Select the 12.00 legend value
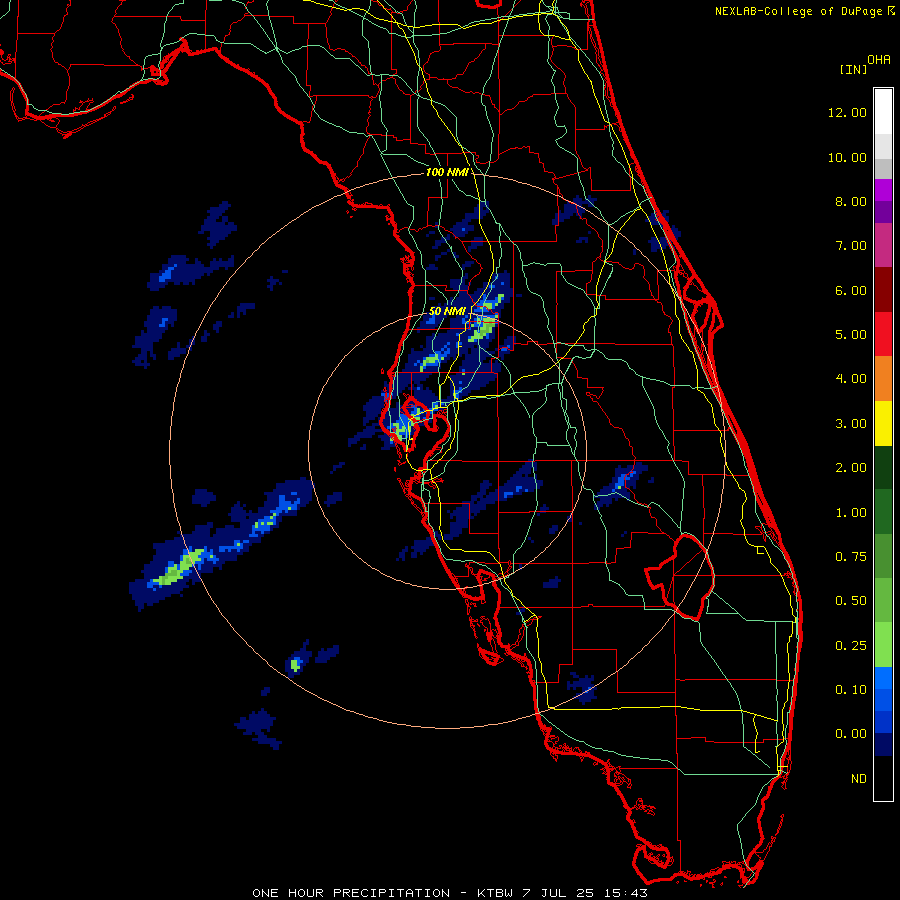The image size is (900, 900). point(847,112)
